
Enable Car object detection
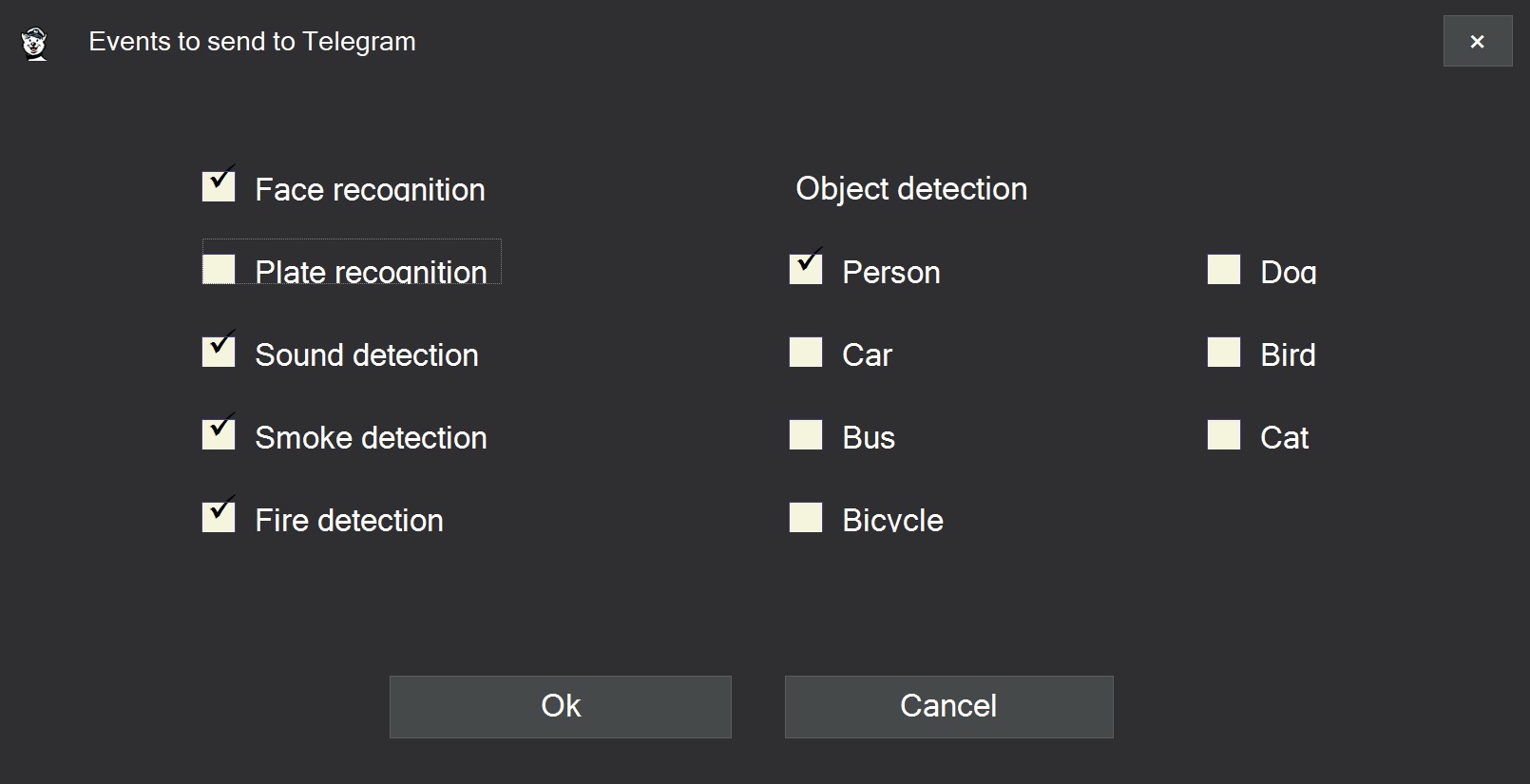(x=806, y=352)
